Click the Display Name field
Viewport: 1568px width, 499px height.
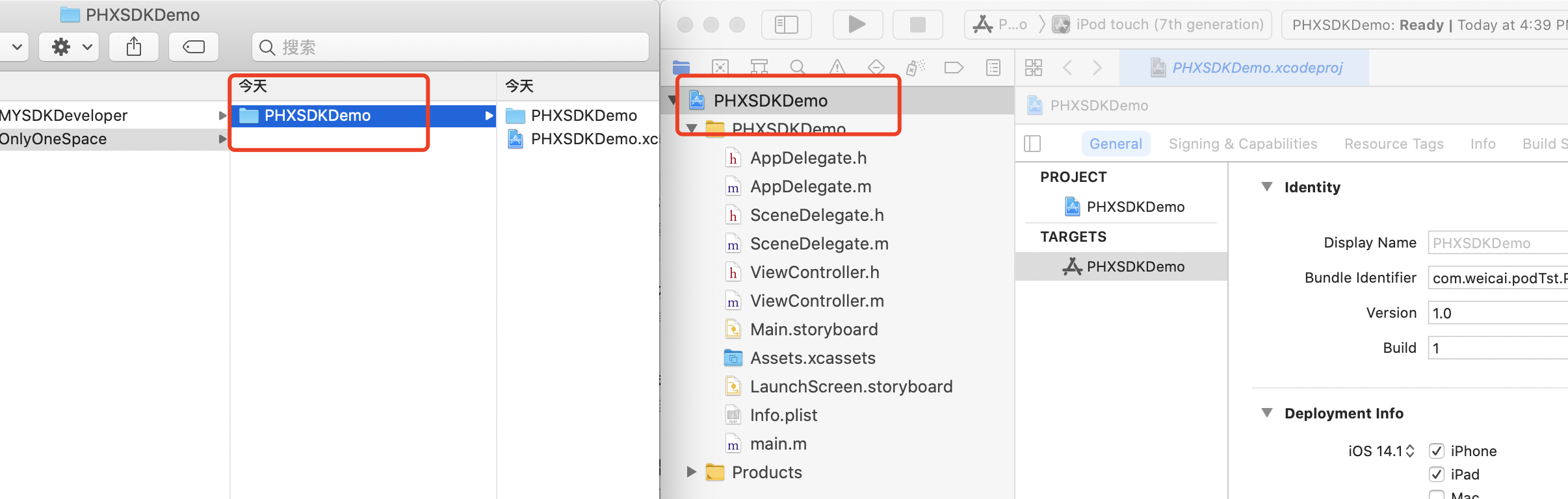point(1498,243)
